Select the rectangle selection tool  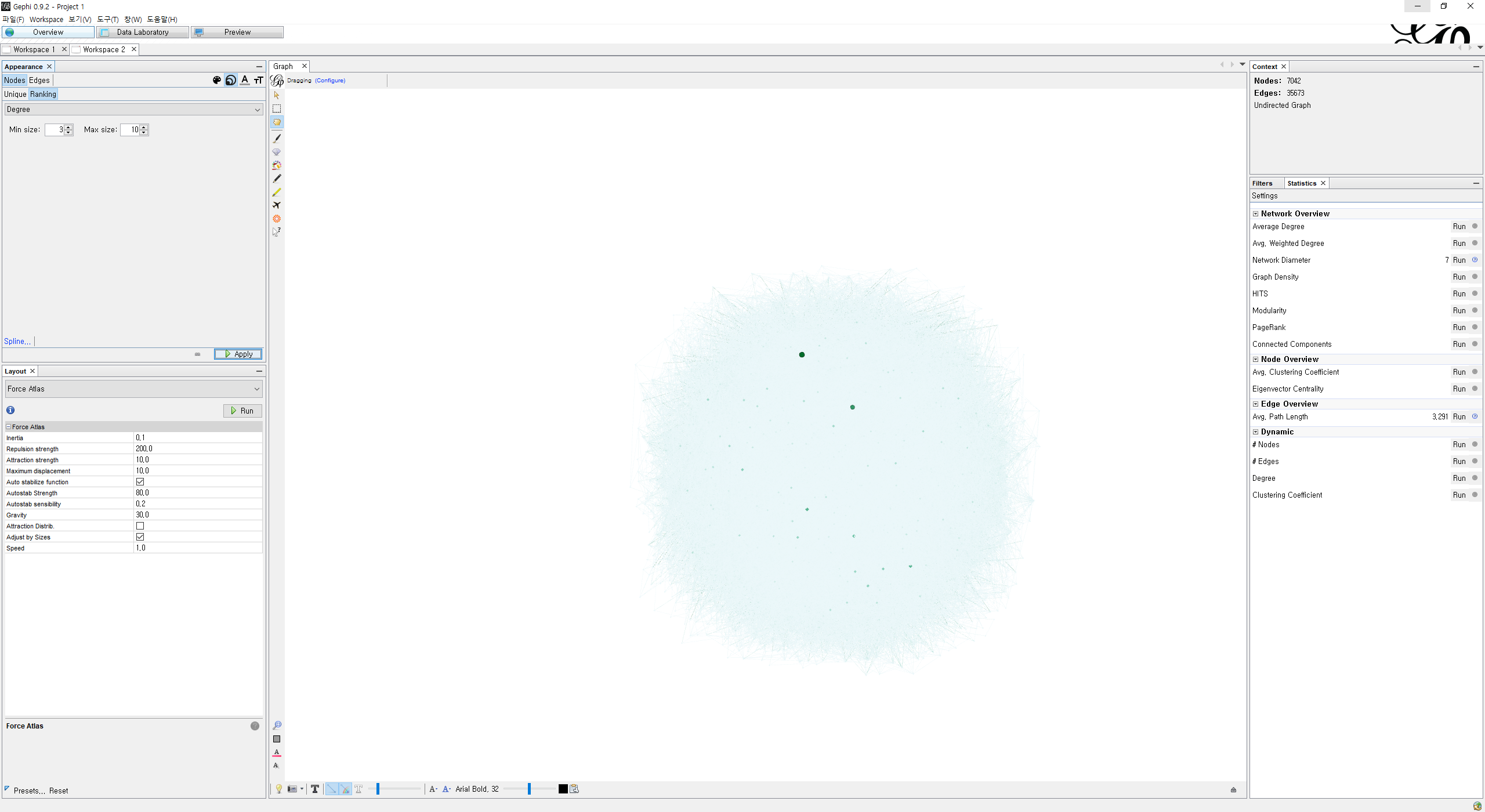tap(277, 108)
